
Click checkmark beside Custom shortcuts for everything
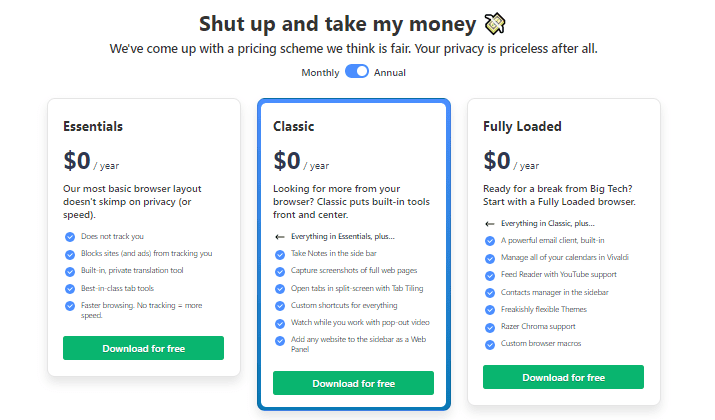coord(280,306)
